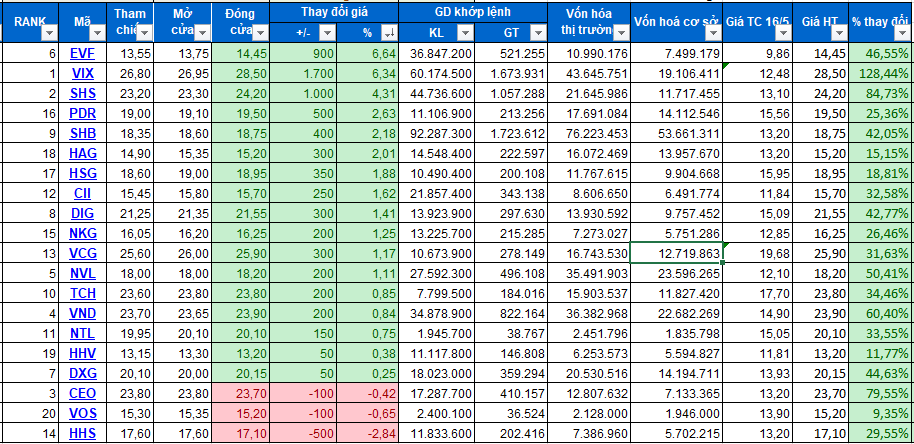Screen dimensions: 914x444
Task: Open the SHS stock code link
Action: [82, 94]
